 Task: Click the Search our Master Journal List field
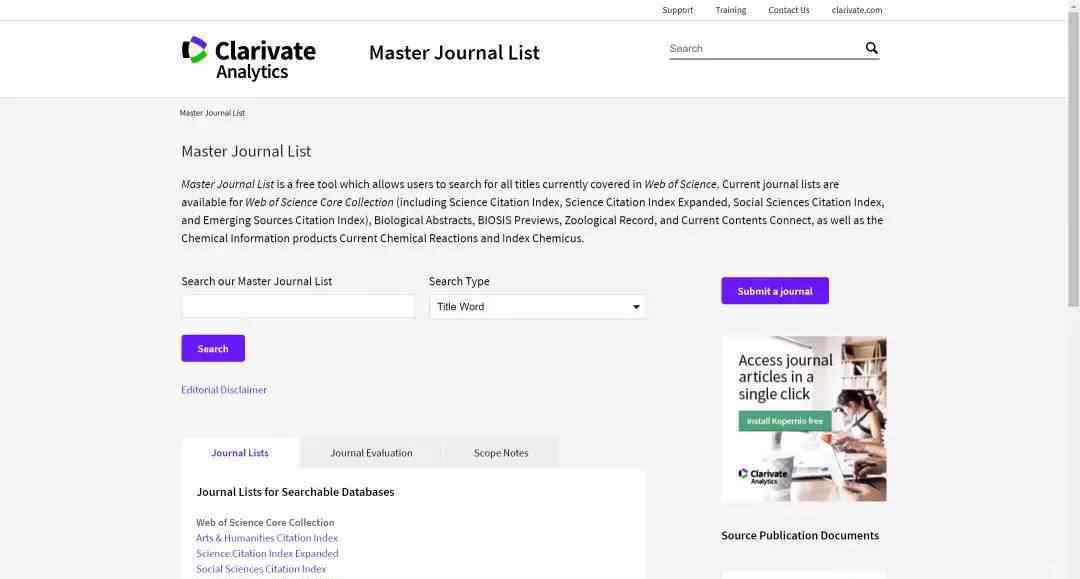pyautogui.click(x=298, y=306)
